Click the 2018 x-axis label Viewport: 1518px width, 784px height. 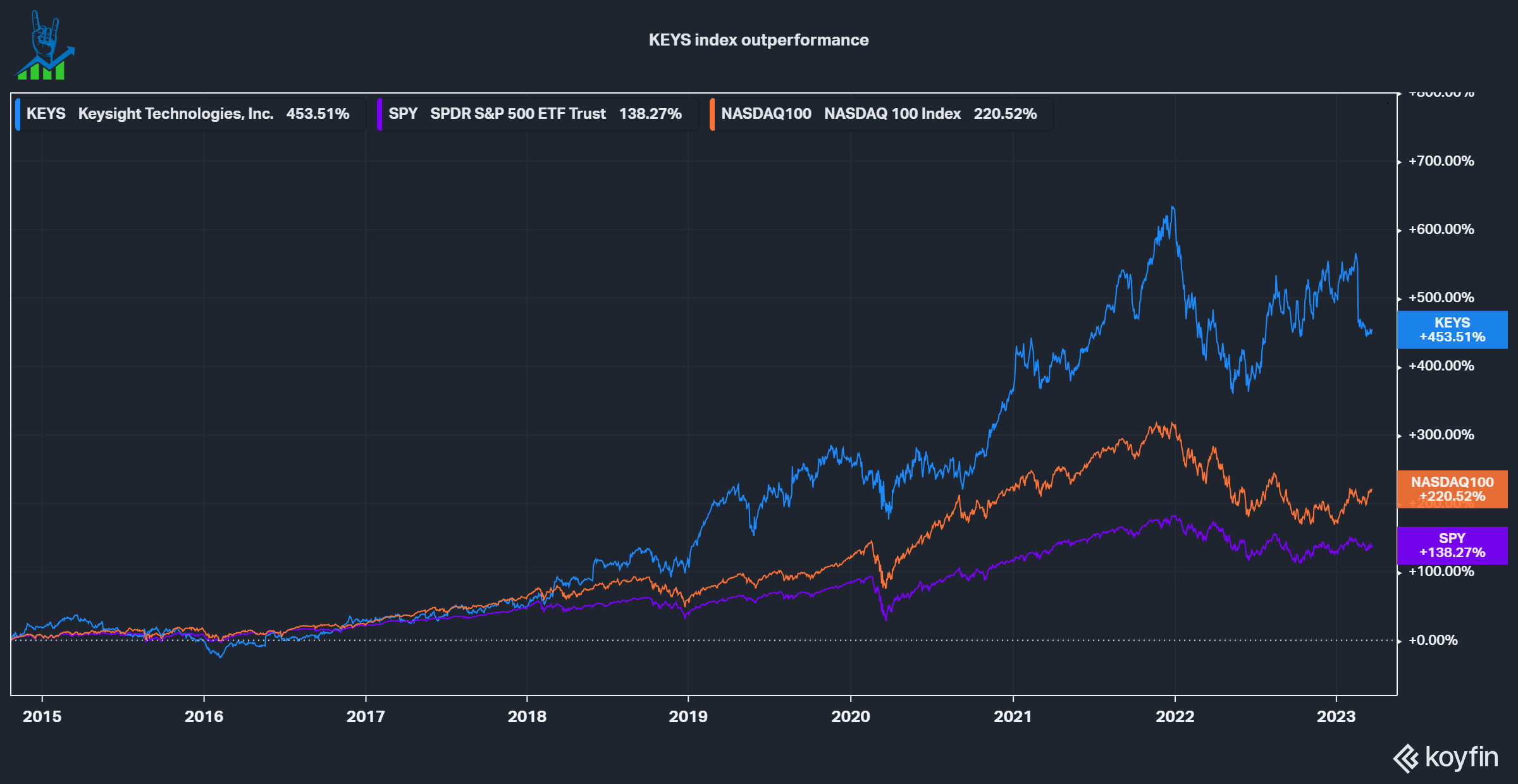(527, 716)
